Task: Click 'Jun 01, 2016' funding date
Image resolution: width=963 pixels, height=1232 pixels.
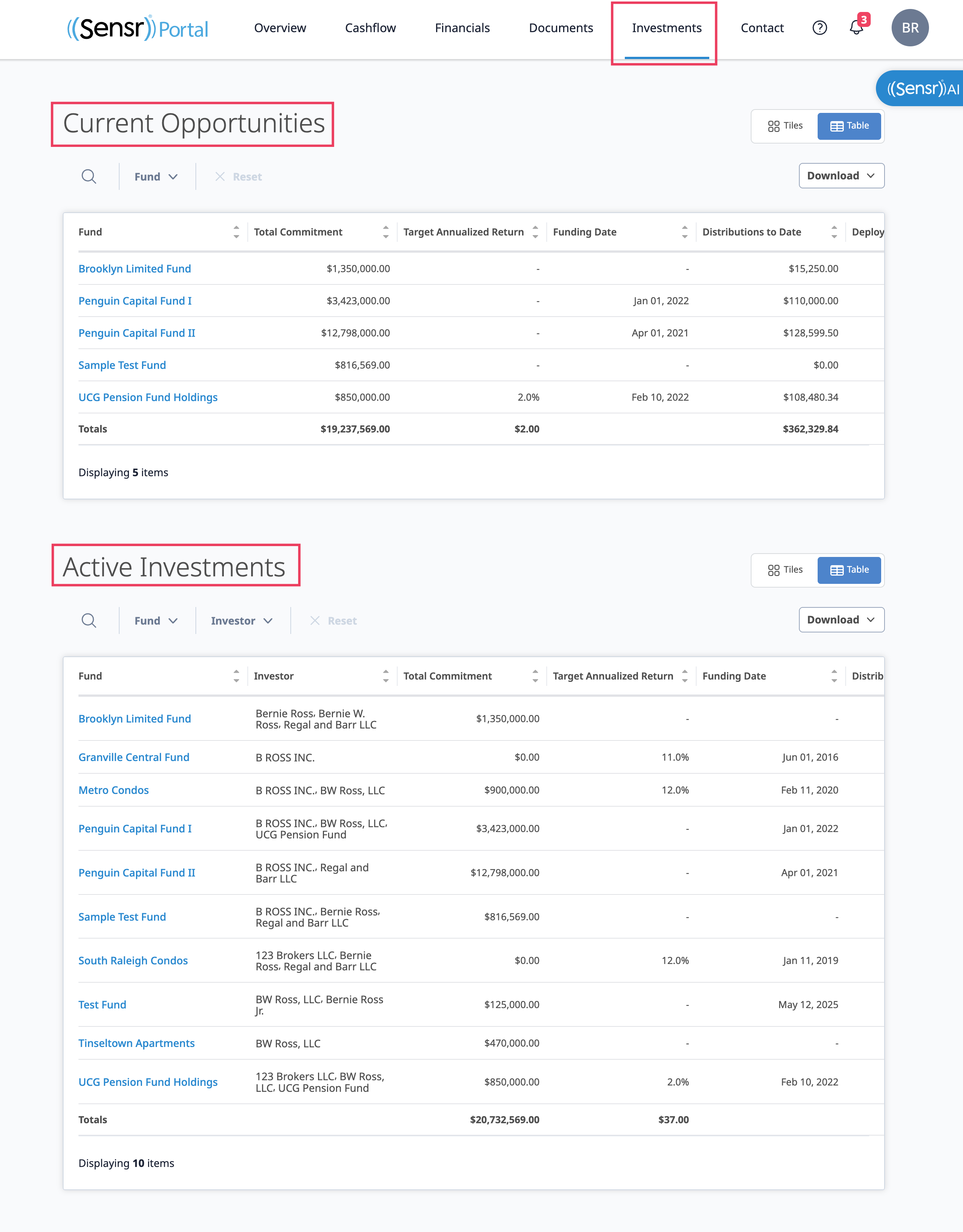Action: click(810, 757)
